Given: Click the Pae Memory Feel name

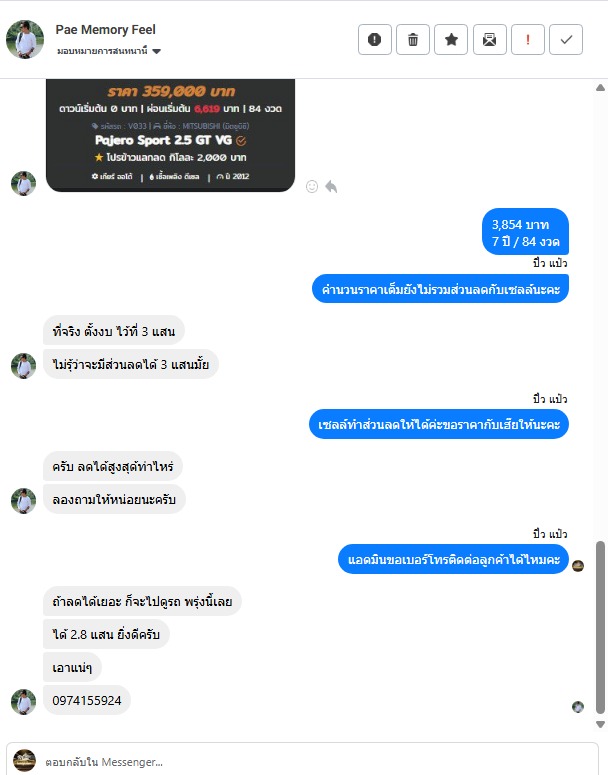Looking at the screenshot, I should click(x=105, y=30).
